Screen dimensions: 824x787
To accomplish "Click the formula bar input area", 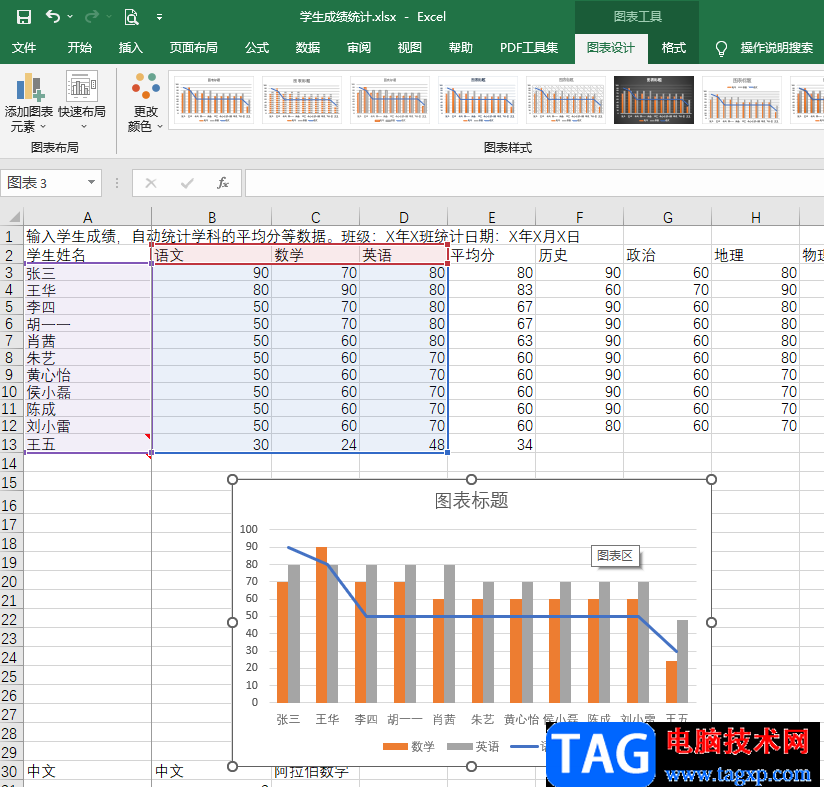I will [534, 183].
